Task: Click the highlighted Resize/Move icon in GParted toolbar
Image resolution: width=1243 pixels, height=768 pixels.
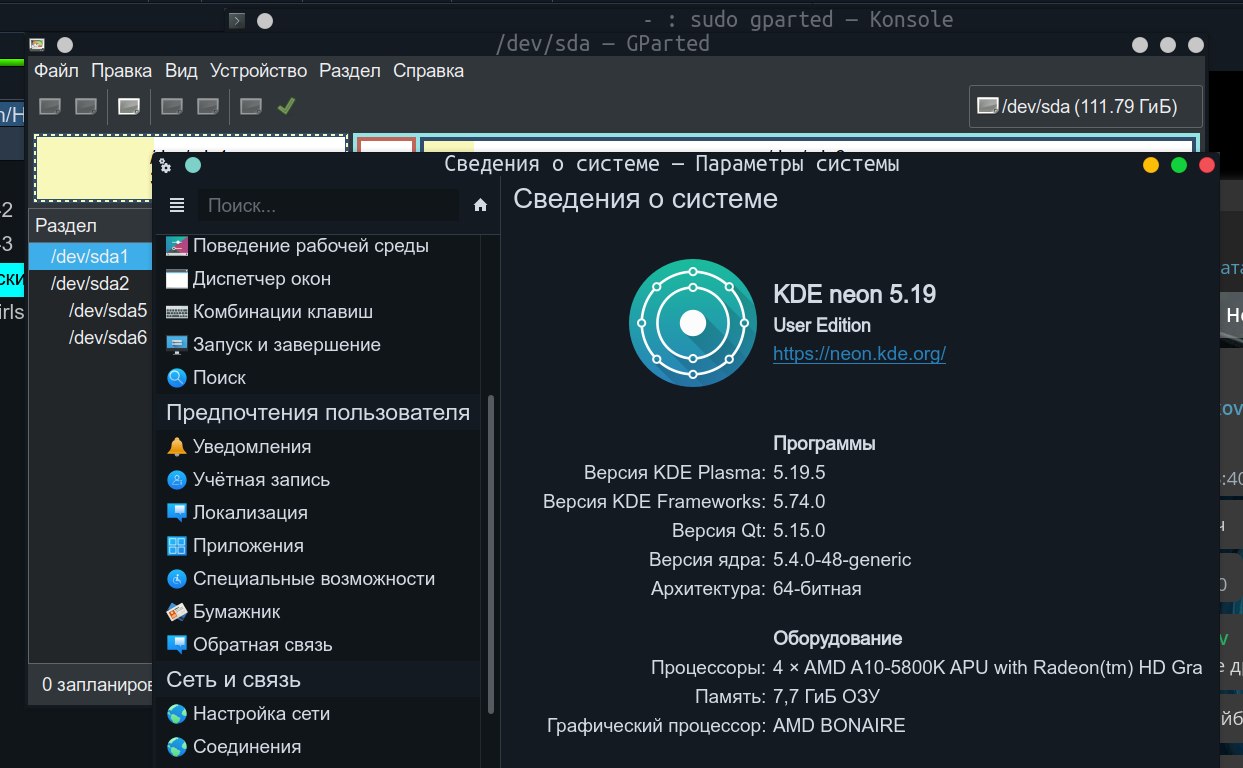Action: pos(128,106)
